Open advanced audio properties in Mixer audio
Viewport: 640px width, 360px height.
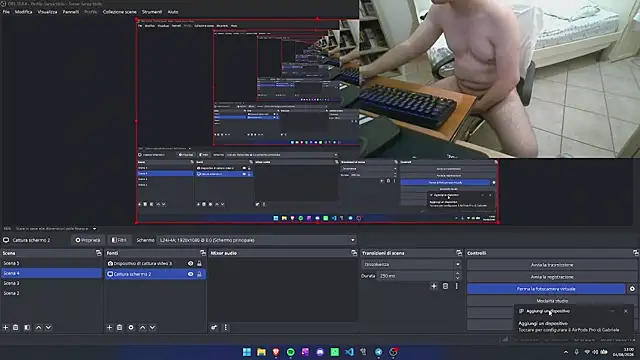(x=214, y=327)
